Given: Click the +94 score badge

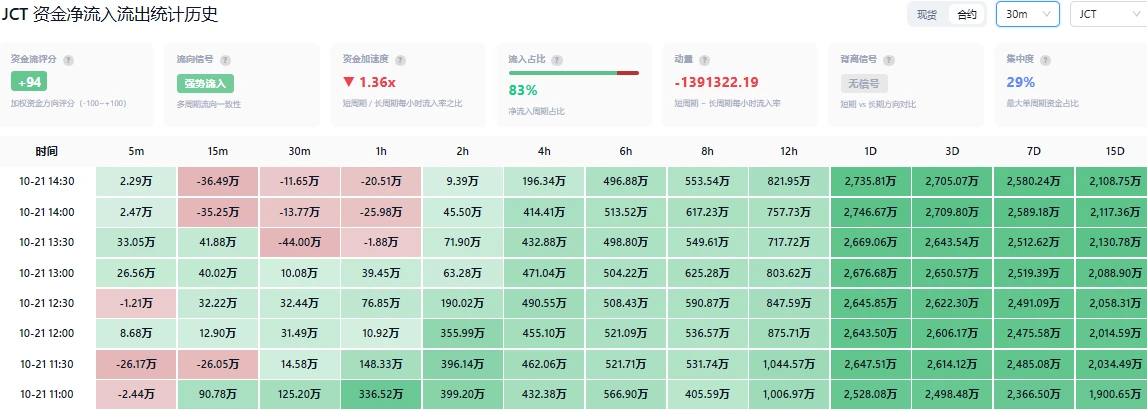Looking at the screenshot, I should 29,82.
